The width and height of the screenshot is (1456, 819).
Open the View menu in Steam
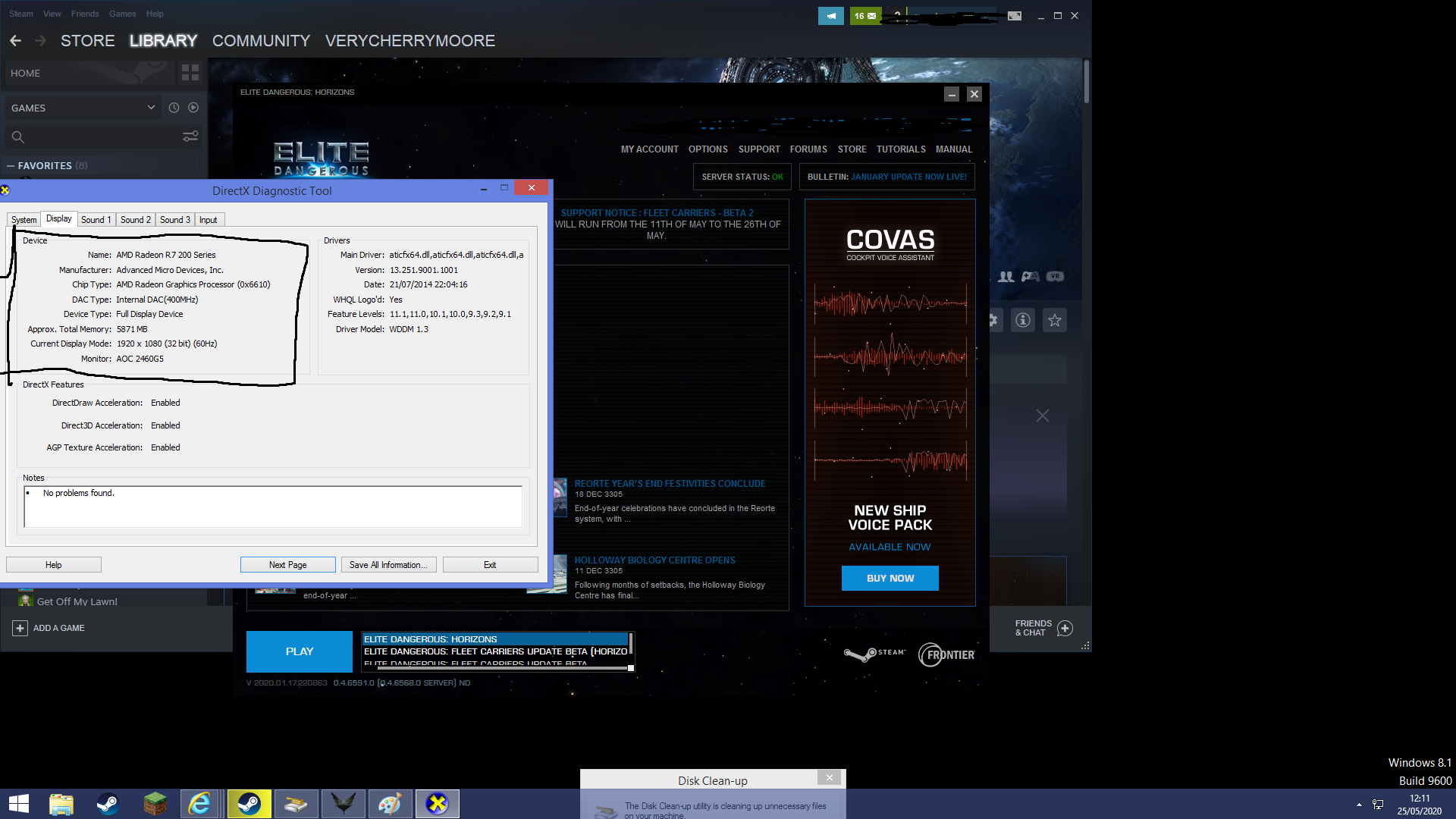[x=52, y=14]
